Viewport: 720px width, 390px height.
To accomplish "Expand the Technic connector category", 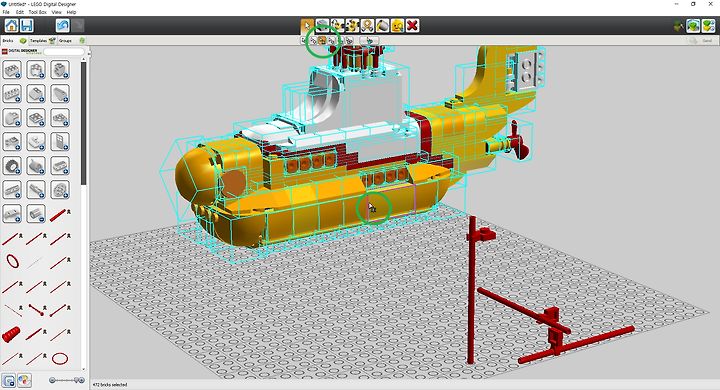I will click(x=36, y=189).
